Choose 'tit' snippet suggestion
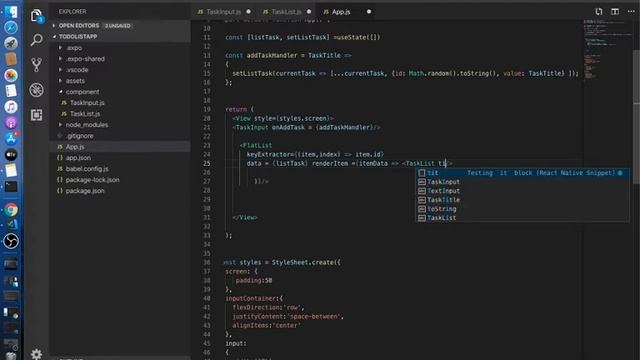The image size is (640, 360). pos(522,173)
